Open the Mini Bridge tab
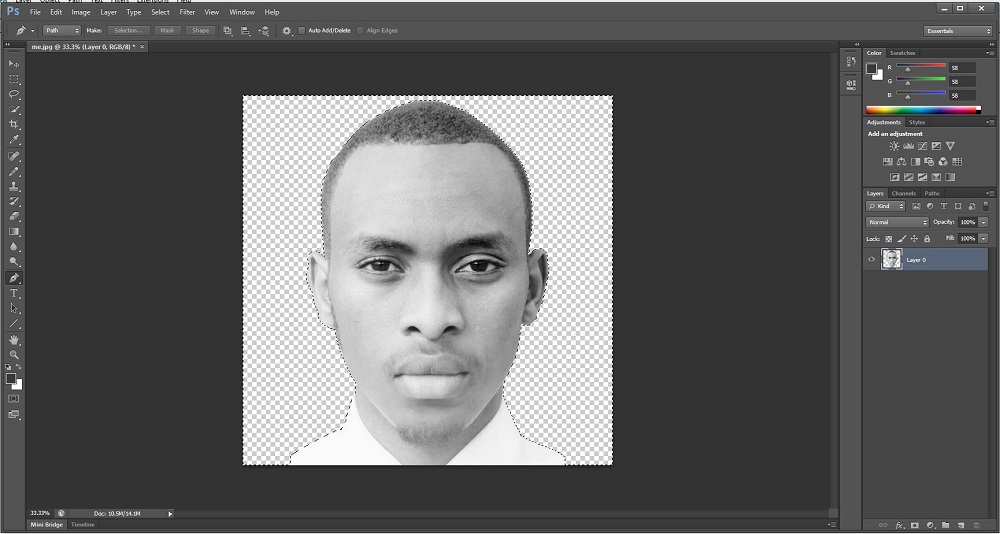Screen dimensions: 1000x534 click(47, 524)
